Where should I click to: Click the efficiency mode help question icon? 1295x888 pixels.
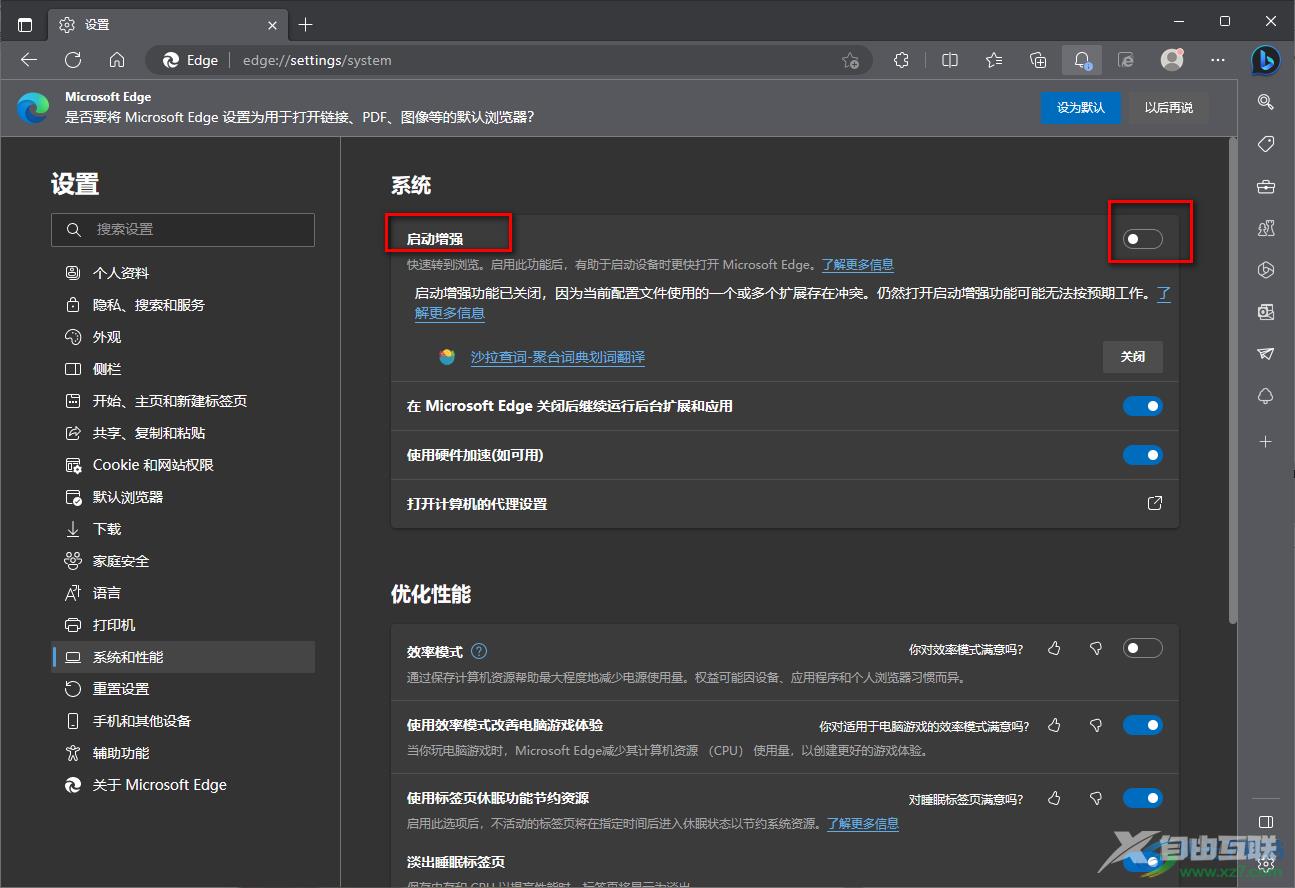tap(479, 651)
